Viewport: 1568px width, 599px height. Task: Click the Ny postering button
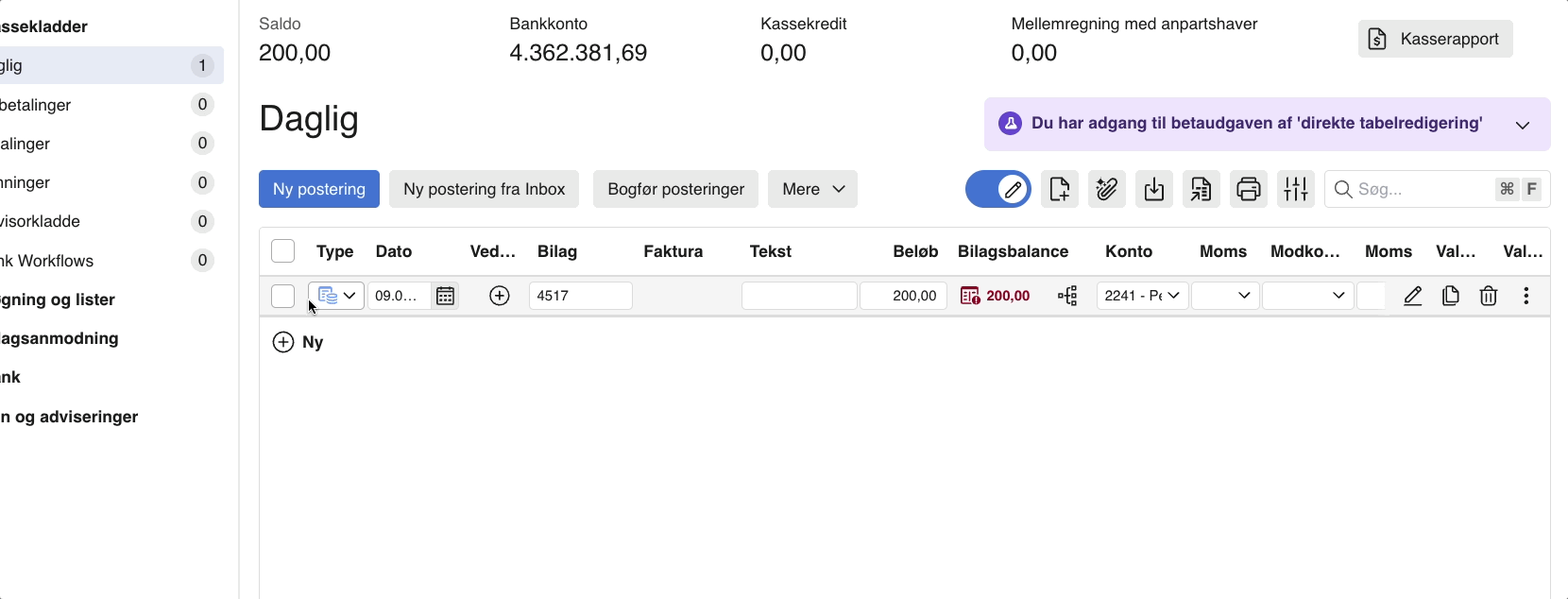(318, 189)
